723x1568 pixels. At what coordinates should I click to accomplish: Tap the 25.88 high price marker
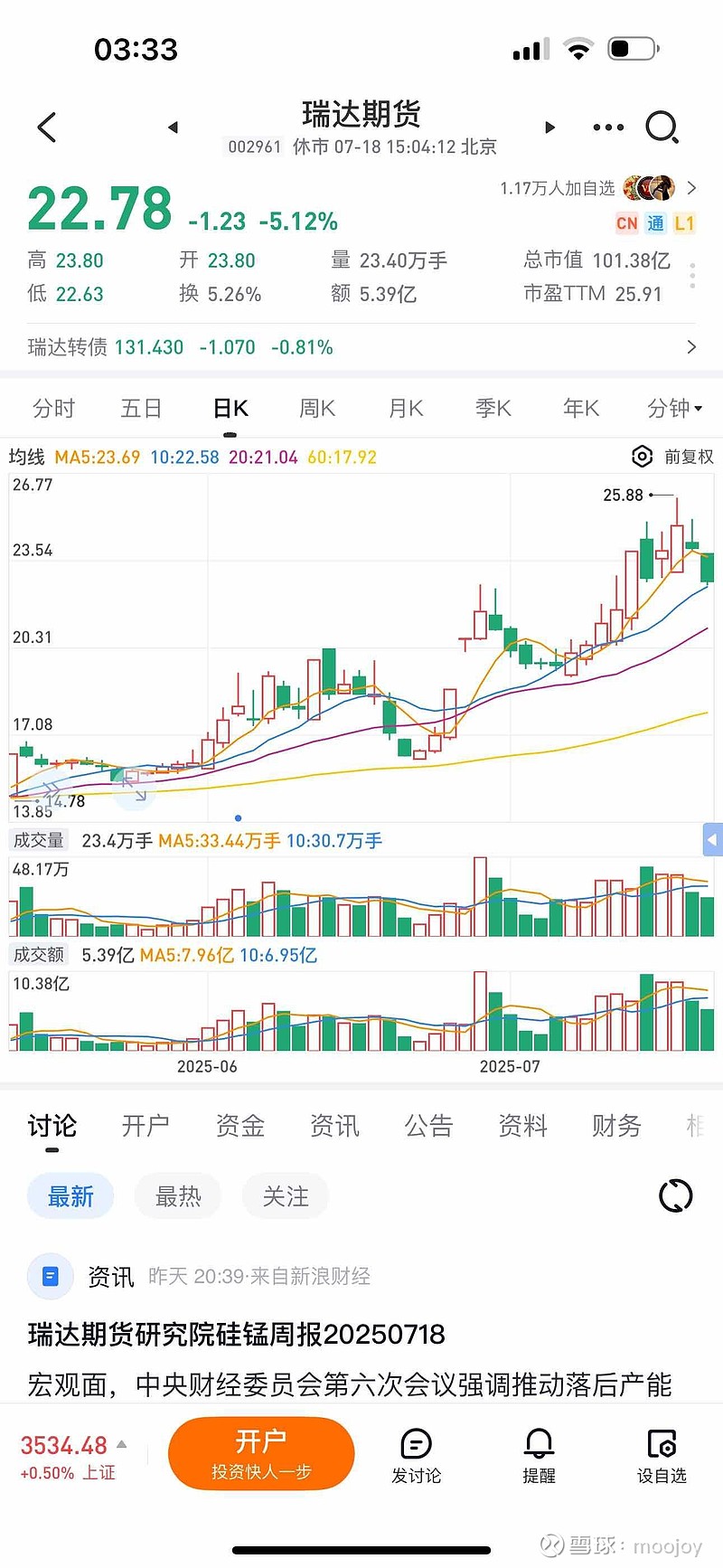[623, 495]
